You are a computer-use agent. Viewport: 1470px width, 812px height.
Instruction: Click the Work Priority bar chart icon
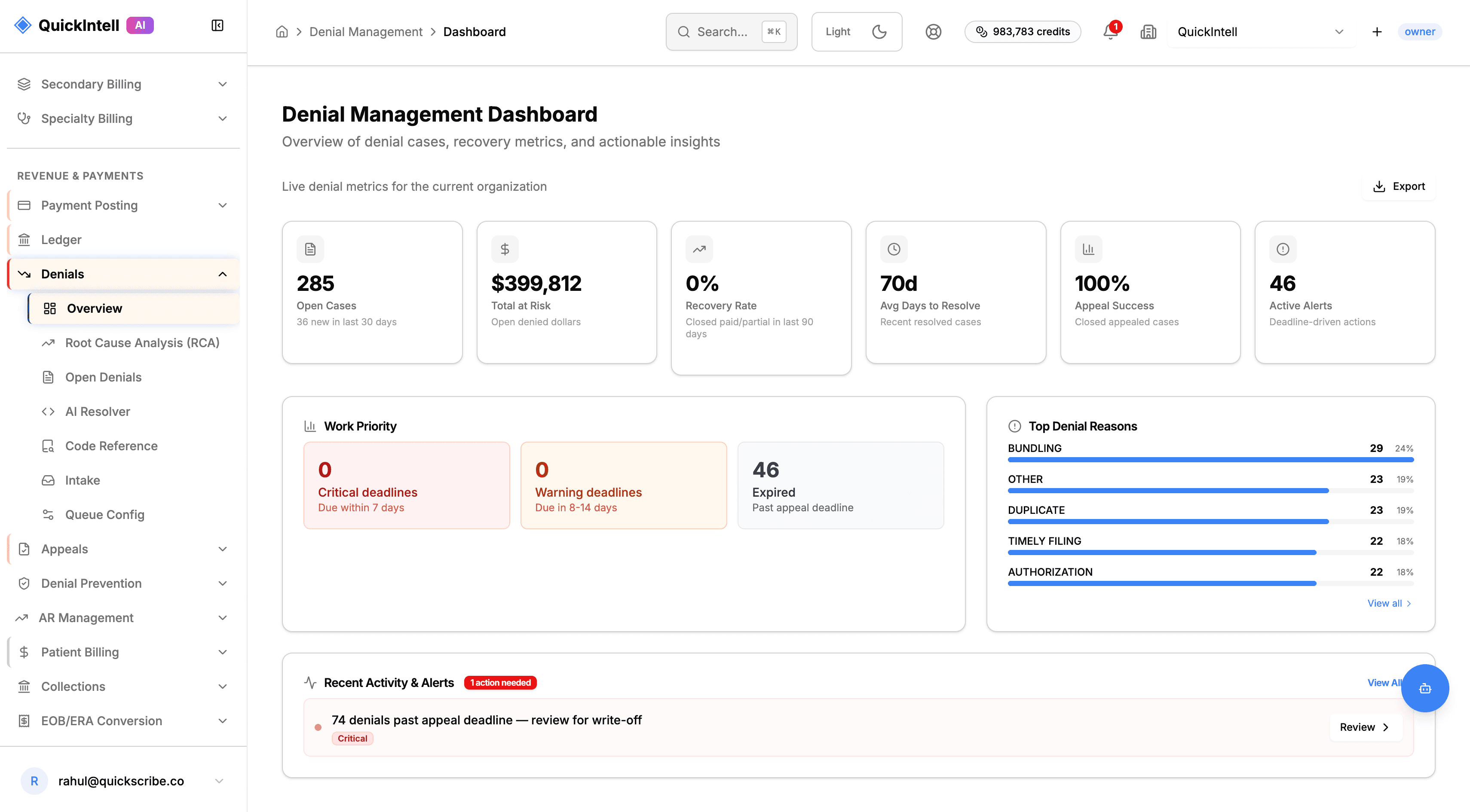click(x=310, y=426)
